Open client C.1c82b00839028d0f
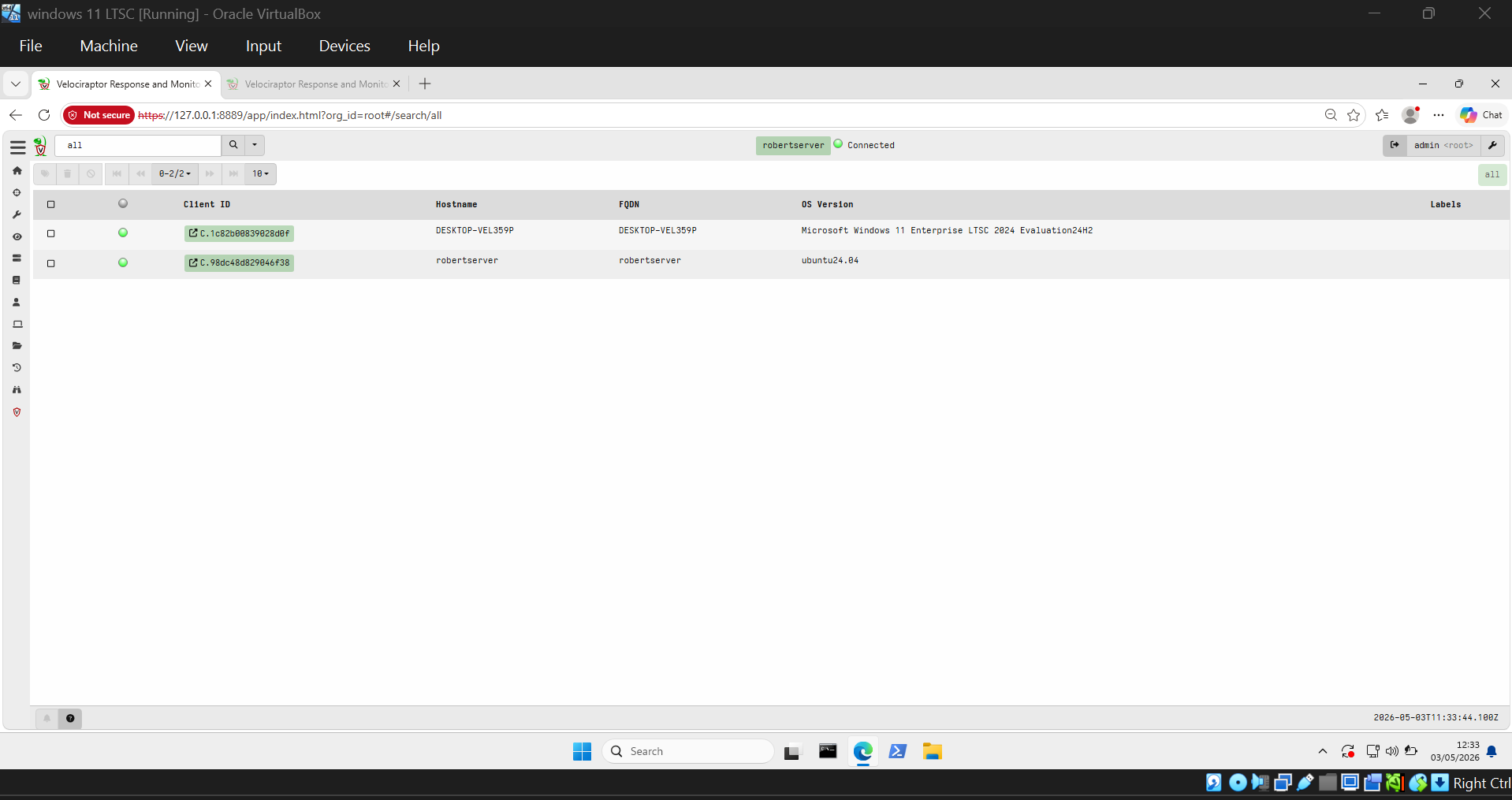Image resolution: width=1512 pixels, height=800 pixels. [x=239, y=233]
